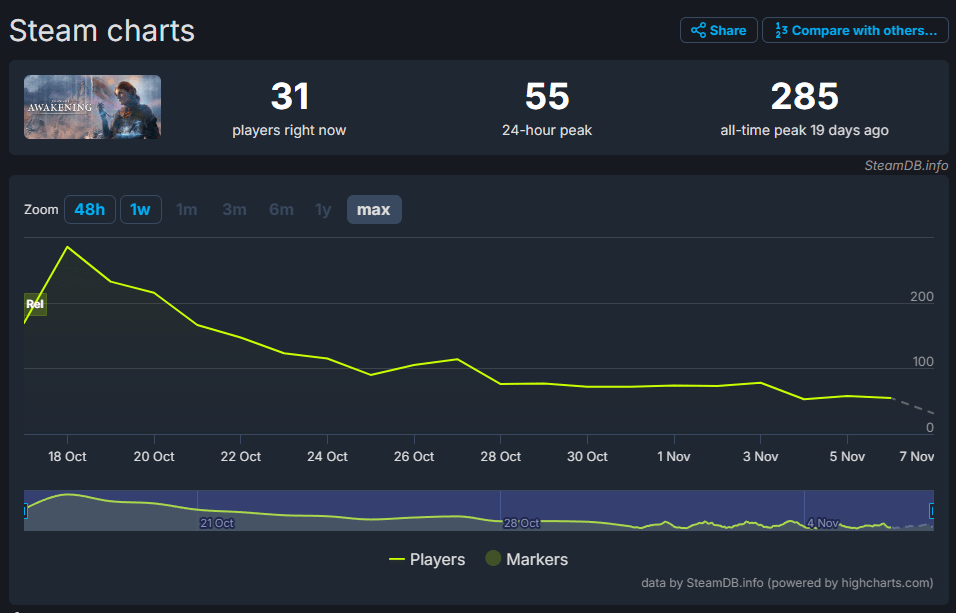The height and width of the screenshot is (613, 956).
Task: Click the "18 Oct" axis label
Action: point(67,456)
